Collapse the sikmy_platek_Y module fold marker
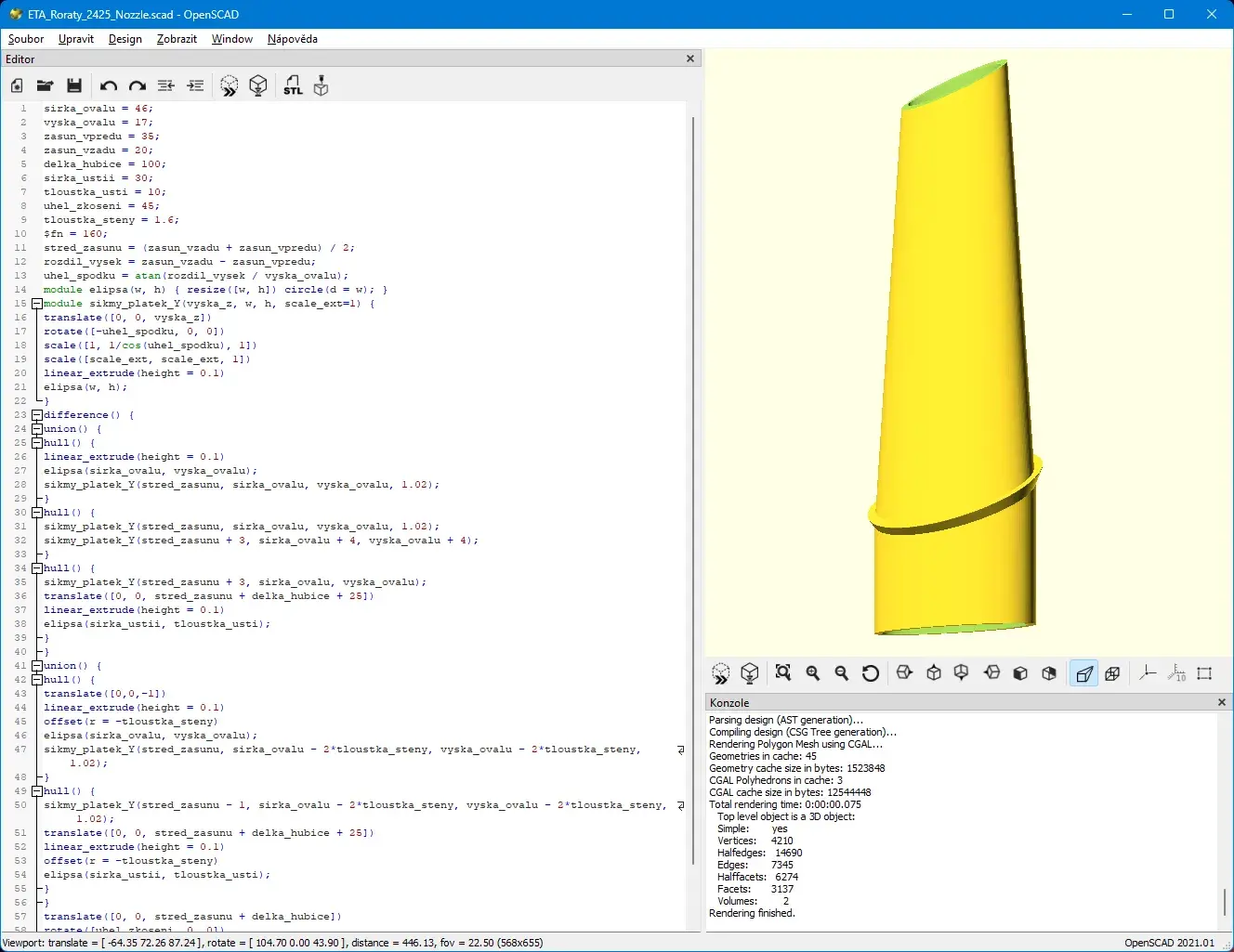This screenshot has width=1234, height=952. point(37,304)
